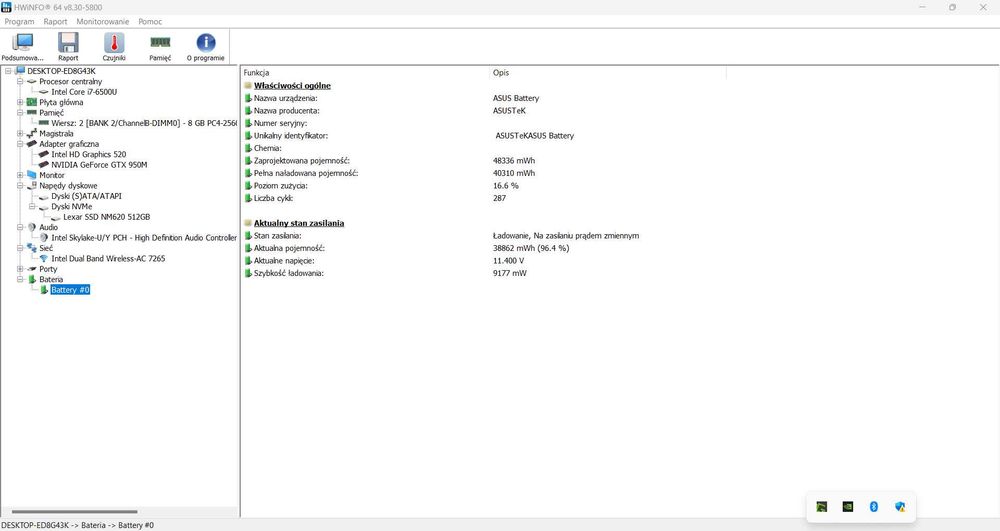The image size is (1000, 531).
Task: Open the Podsumowanie summary toolbar icon
Action: [23, 47]
